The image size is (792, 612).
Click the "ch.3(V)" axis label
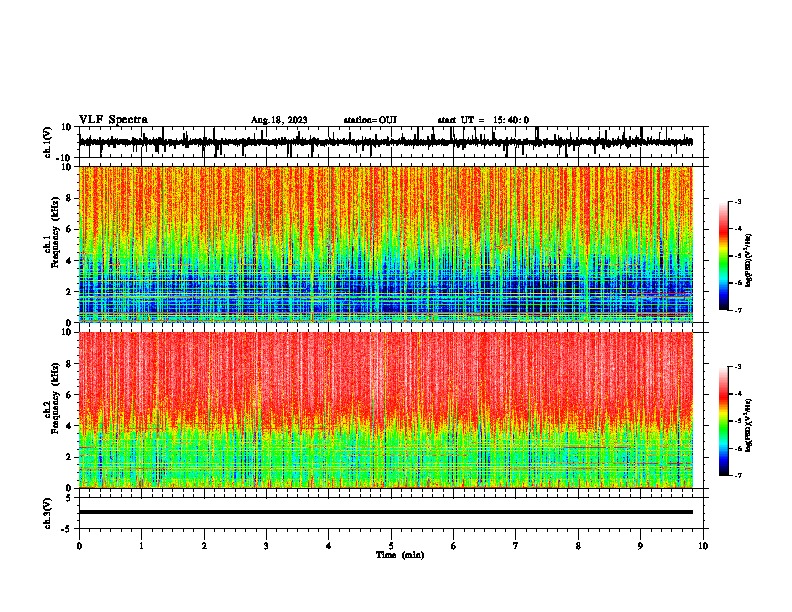pos(48,513)
